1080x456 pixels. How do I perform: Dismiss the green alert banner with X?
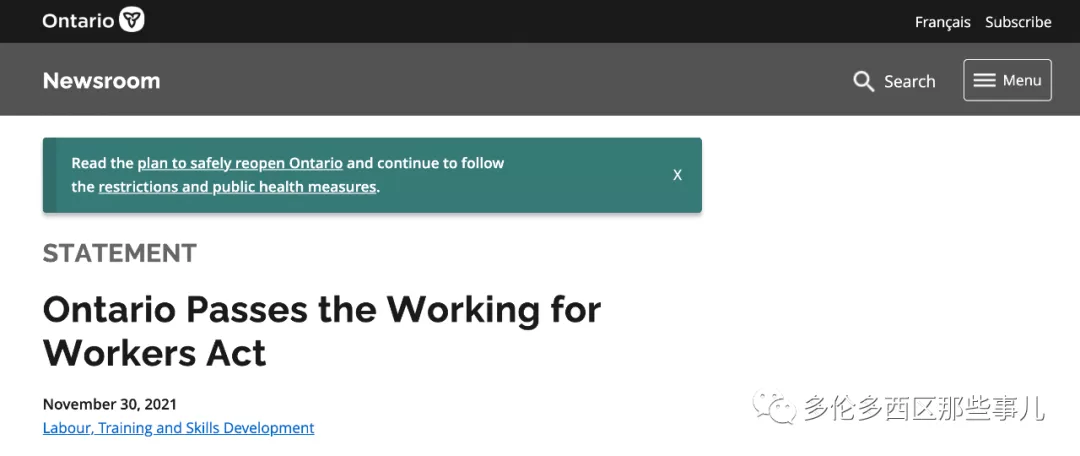tap(677, 175)
